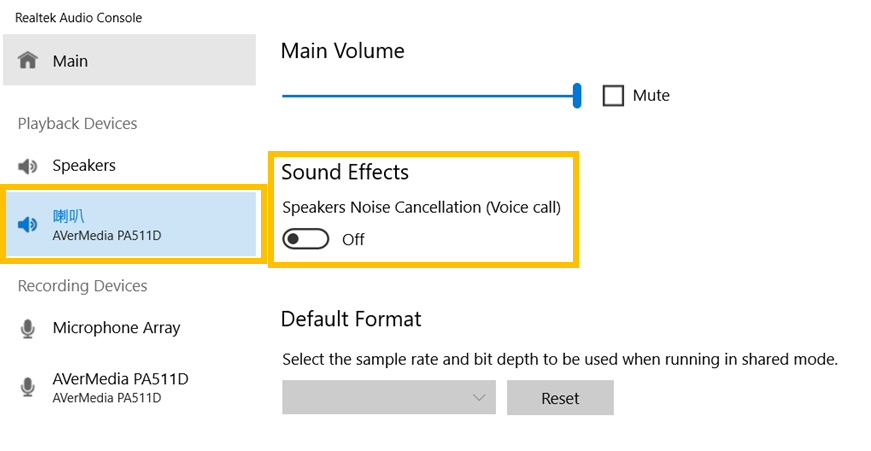Click the Main home icon
The height and width of the screenshot is (451, 871).
29,61
